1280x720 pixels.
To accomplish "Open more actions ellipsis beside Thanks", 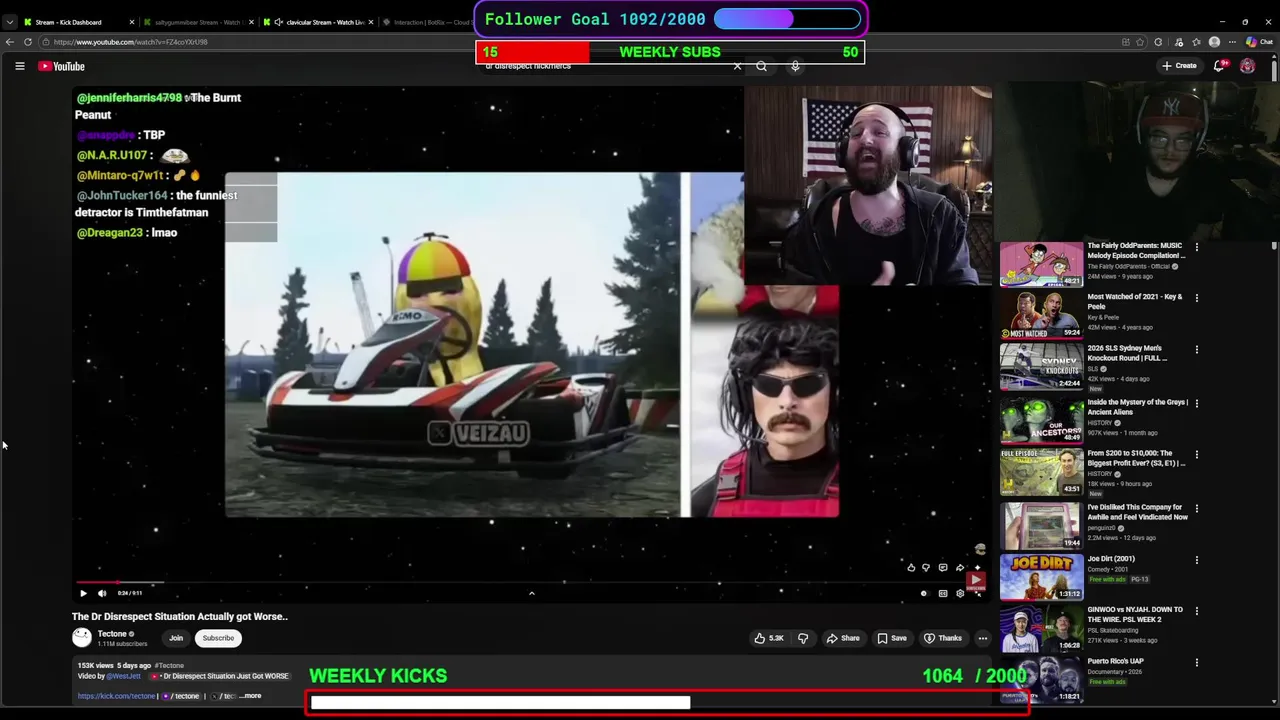I will click(x=983, y=638).
